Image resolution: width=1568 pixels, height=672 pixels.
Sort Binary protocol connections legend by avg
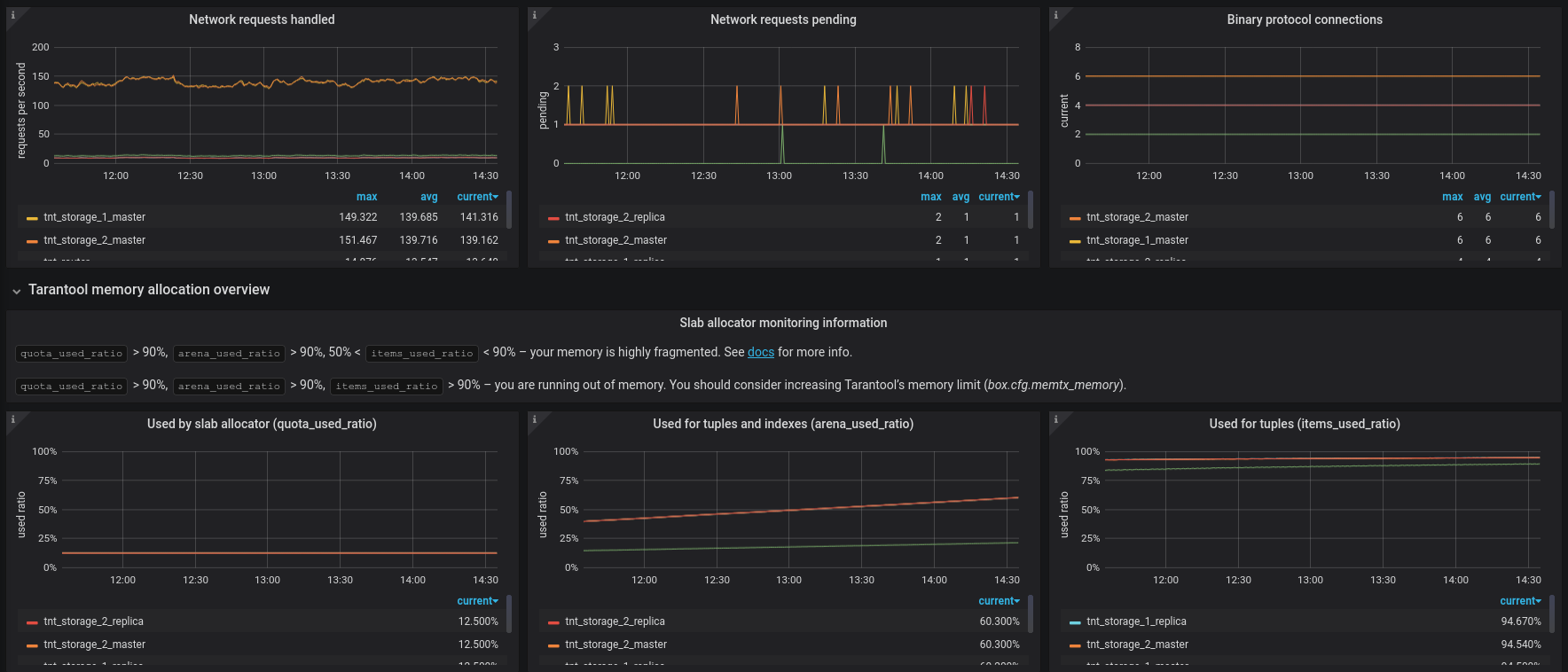pos(1482,197)
